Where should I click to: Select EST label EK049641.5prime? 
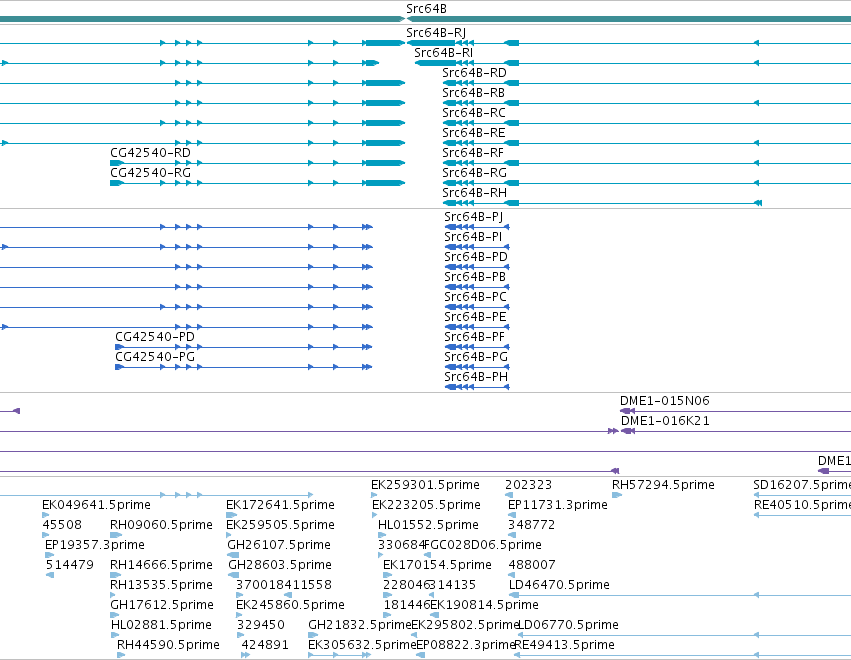click(97, 505)
